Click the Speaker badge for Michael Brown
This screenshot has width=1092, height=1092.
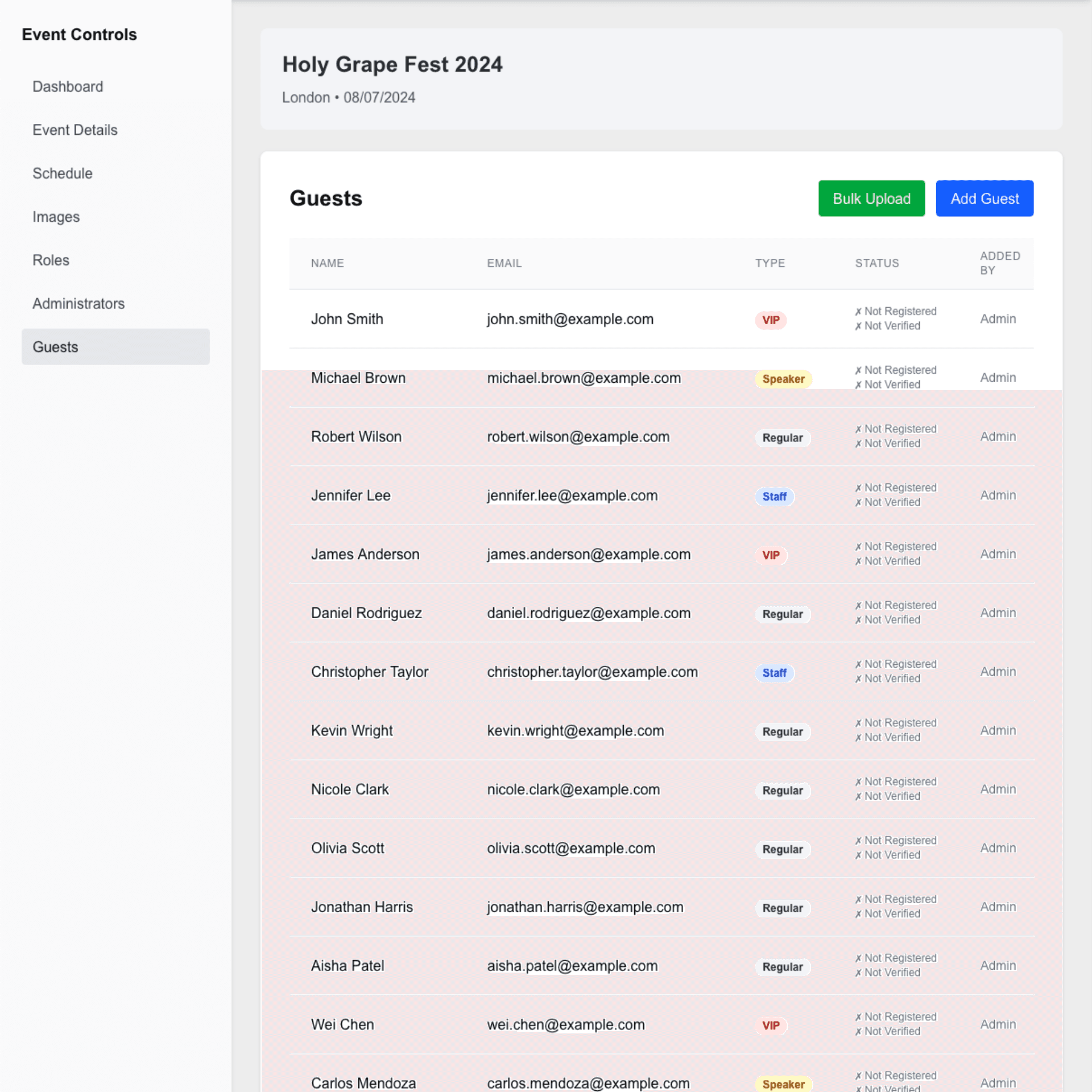pos(783,379)
